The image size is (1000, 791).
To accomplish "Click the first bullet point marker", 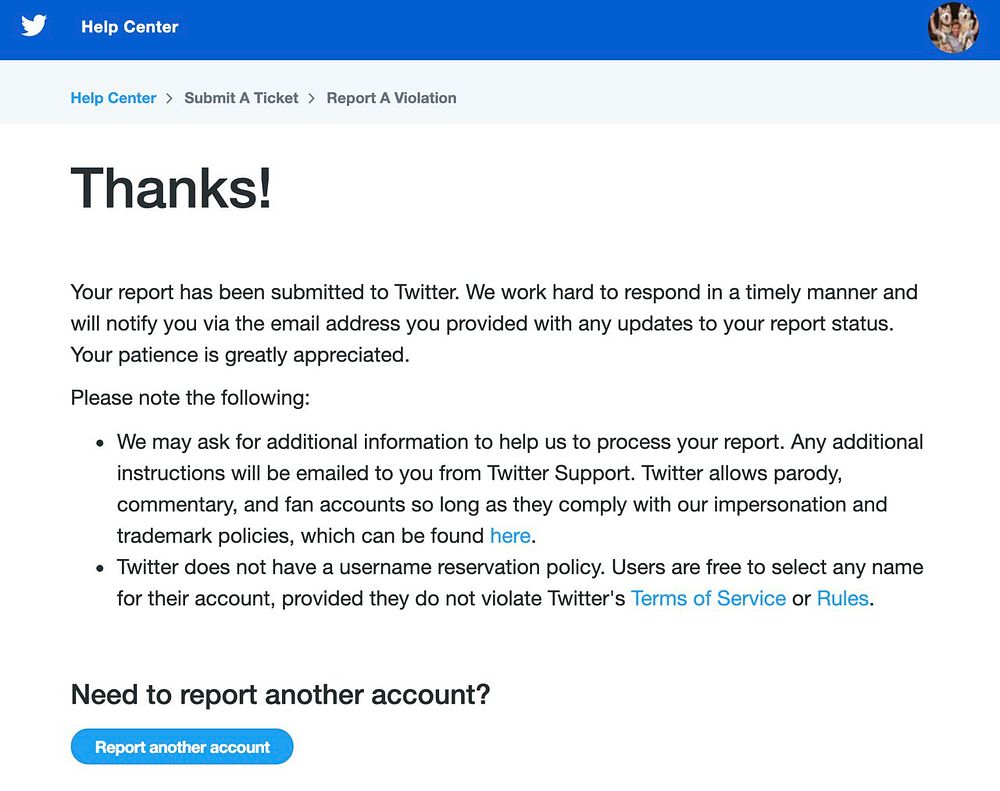I will pos(99,443).
